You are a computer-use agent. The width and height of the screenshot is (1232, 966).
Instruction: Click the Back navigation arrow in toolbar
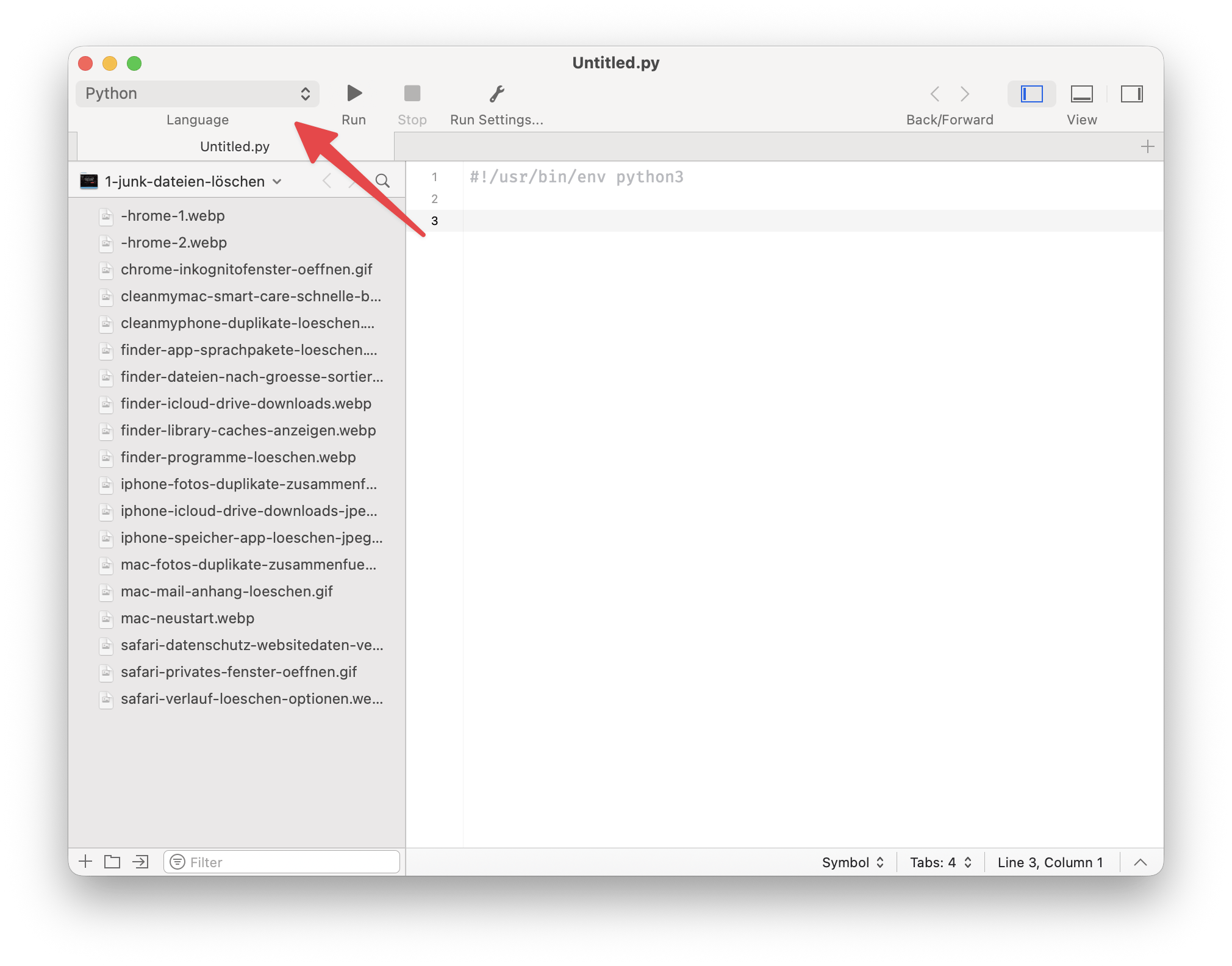935,94
